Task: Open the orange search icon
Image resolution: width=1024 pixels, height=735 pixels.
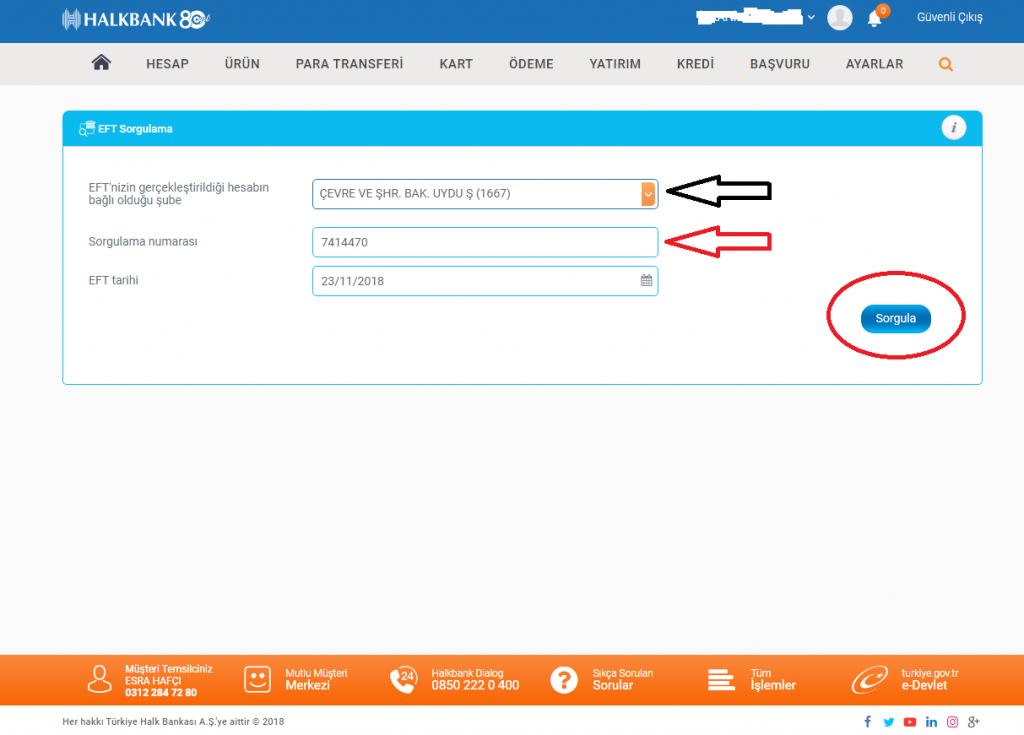Action: coord(945,64)
